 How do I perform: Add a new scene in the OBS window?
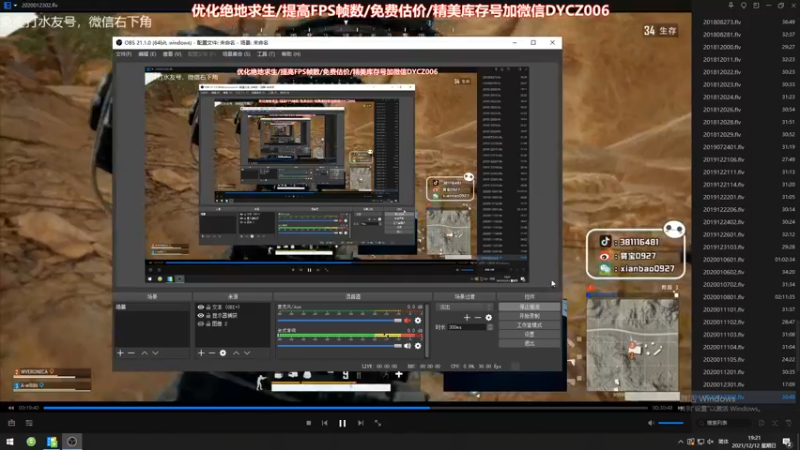click(120, 353)
